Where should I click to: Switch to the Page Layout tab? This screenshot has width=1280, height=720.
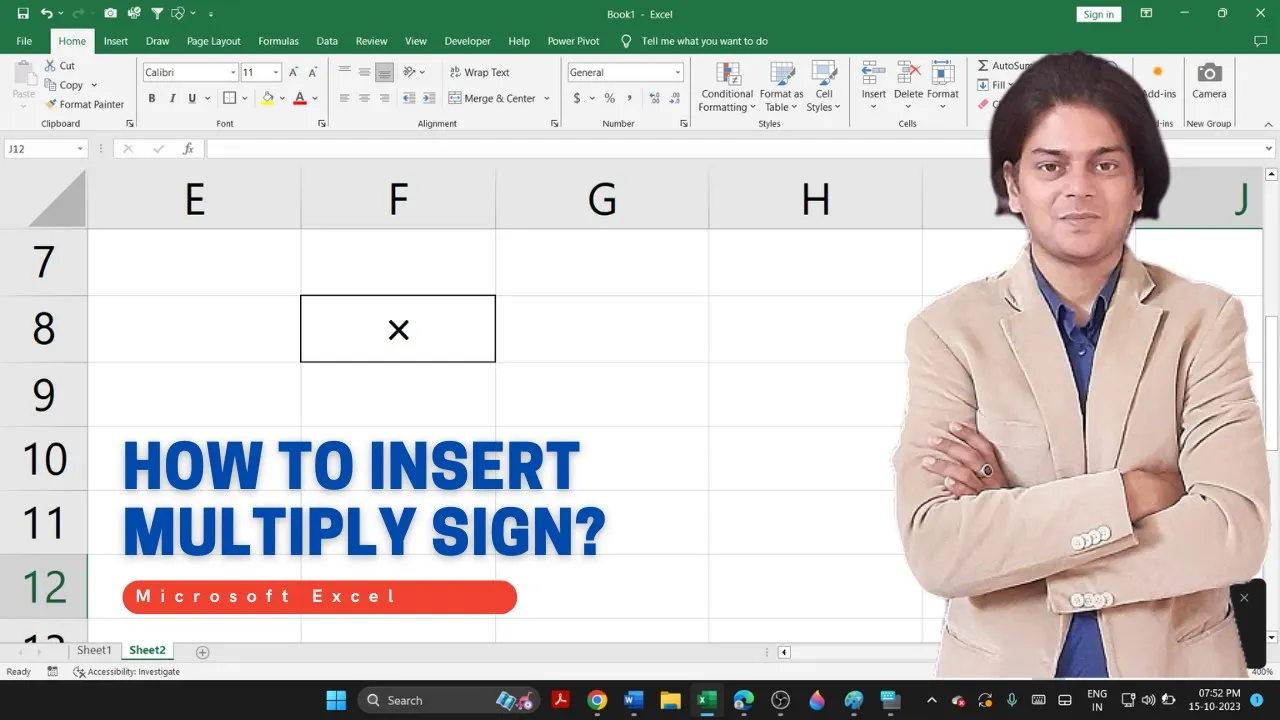[x=213, y=41]
